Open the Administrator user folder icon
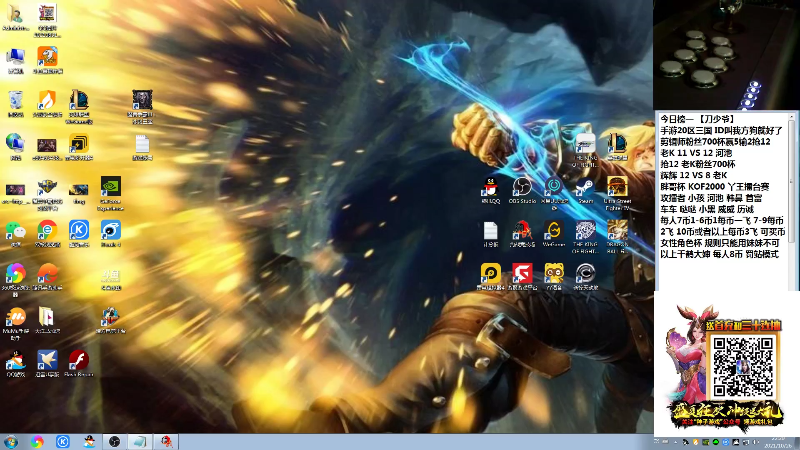This screenshot has width=800, height=450. [15, 17]
